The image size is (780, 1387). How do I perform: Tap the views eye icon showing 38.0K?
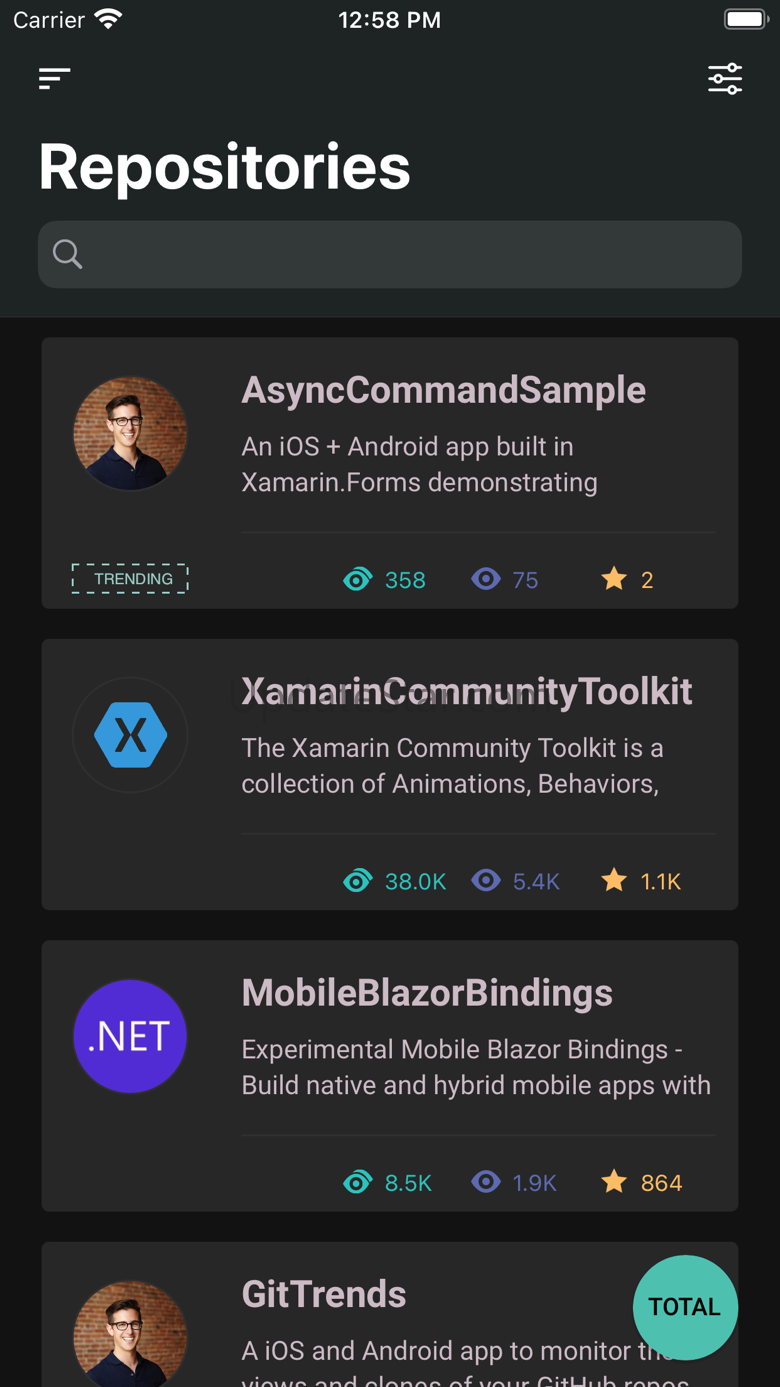point(357,881)
